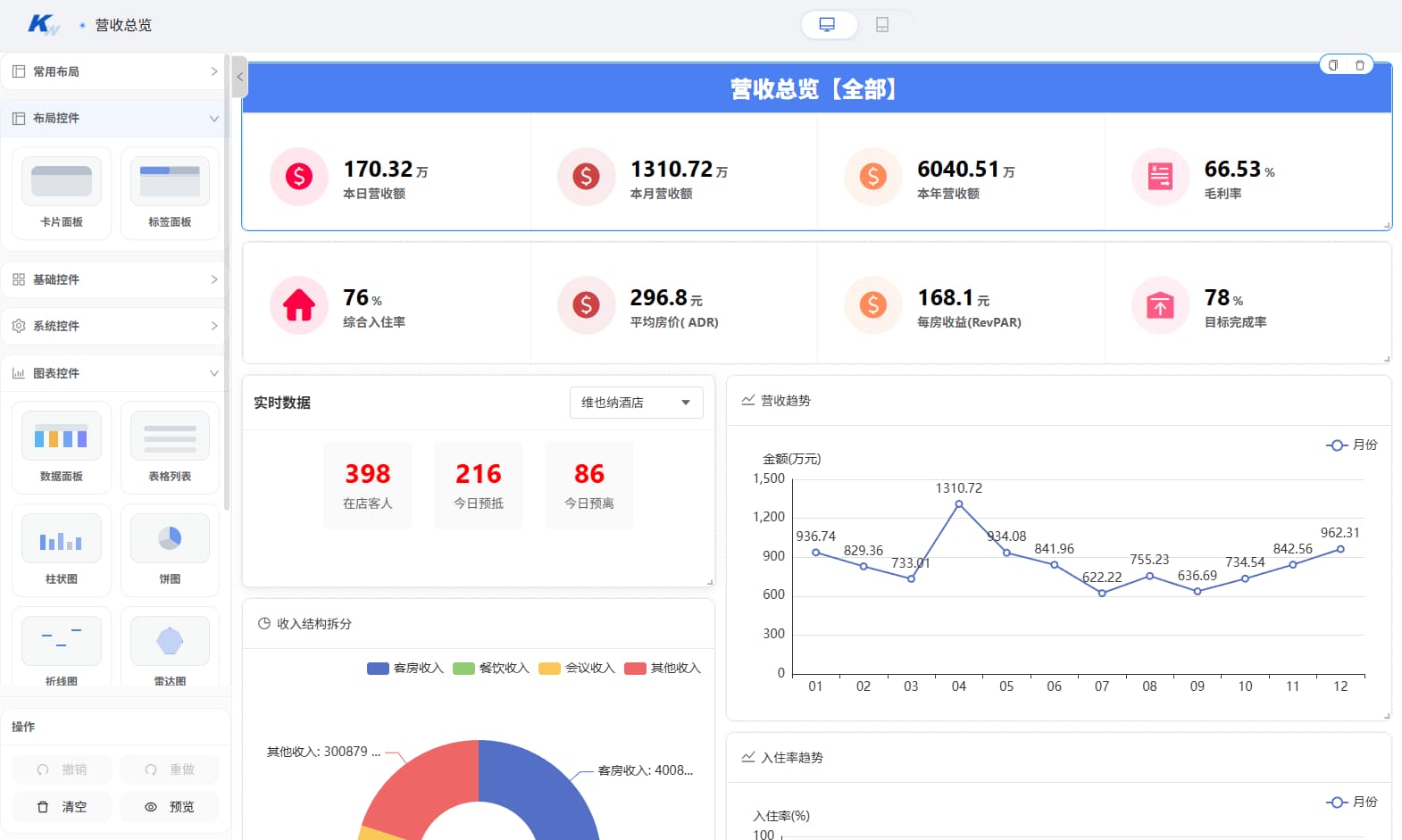Image resolution: width=1402 pixels, height=840 pixels.
Task: Select the 表格列表 widget
Action: [170, 448]
